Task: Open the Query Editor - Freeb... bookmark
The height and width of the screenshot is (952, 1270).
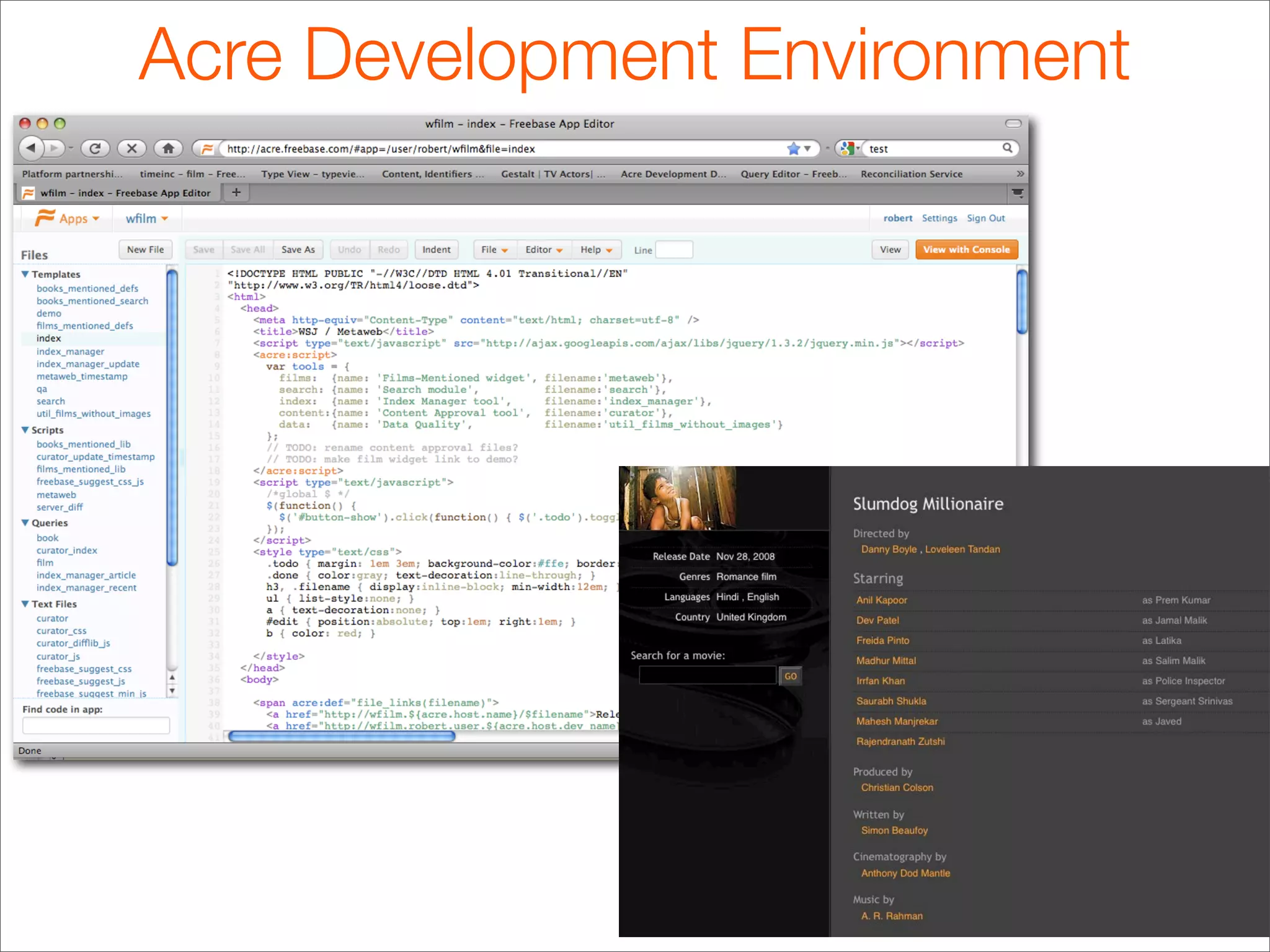Action: click(794, 174)
